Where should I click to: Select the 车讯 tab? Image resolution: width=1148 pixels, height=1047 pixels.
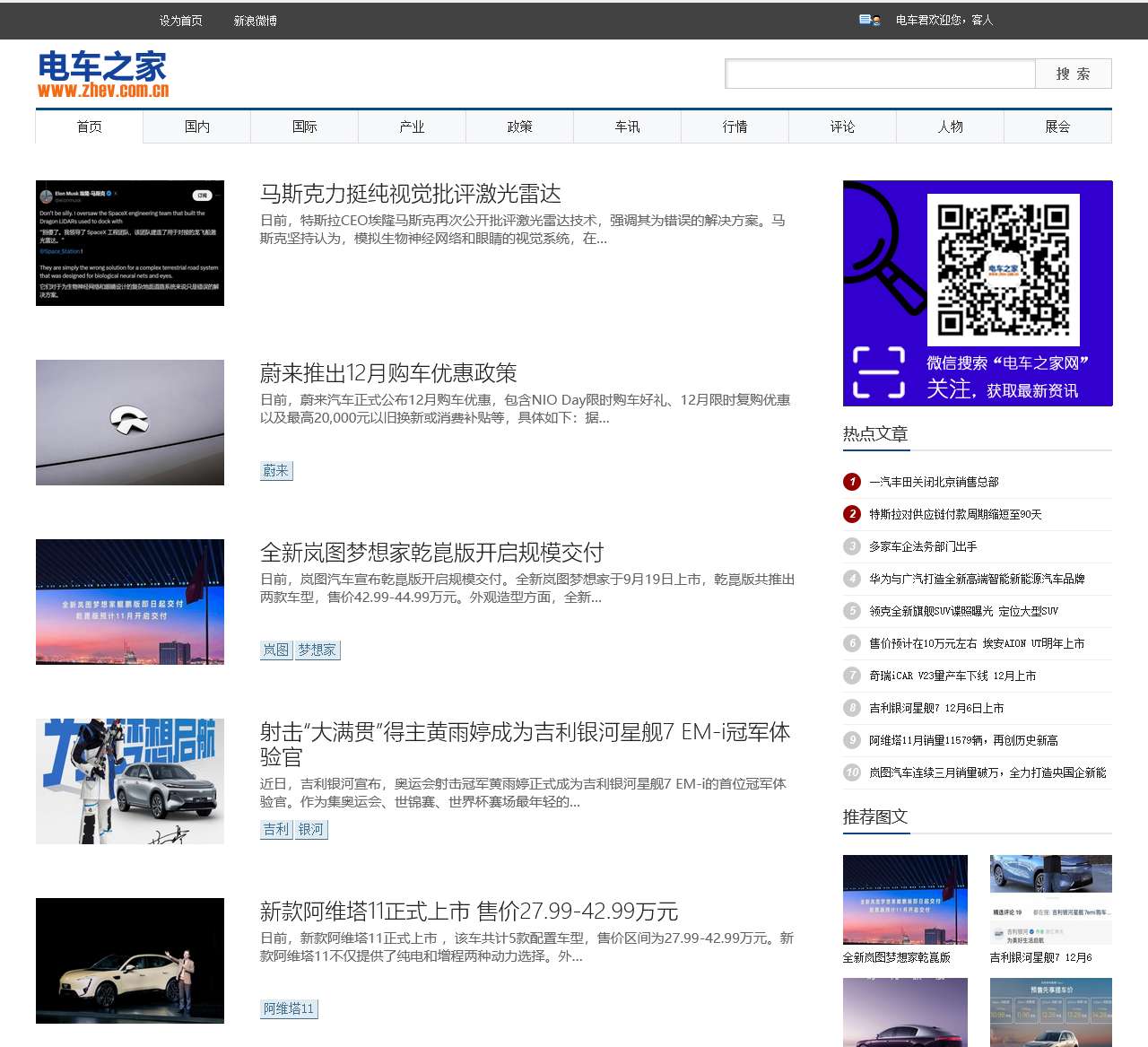628,127
